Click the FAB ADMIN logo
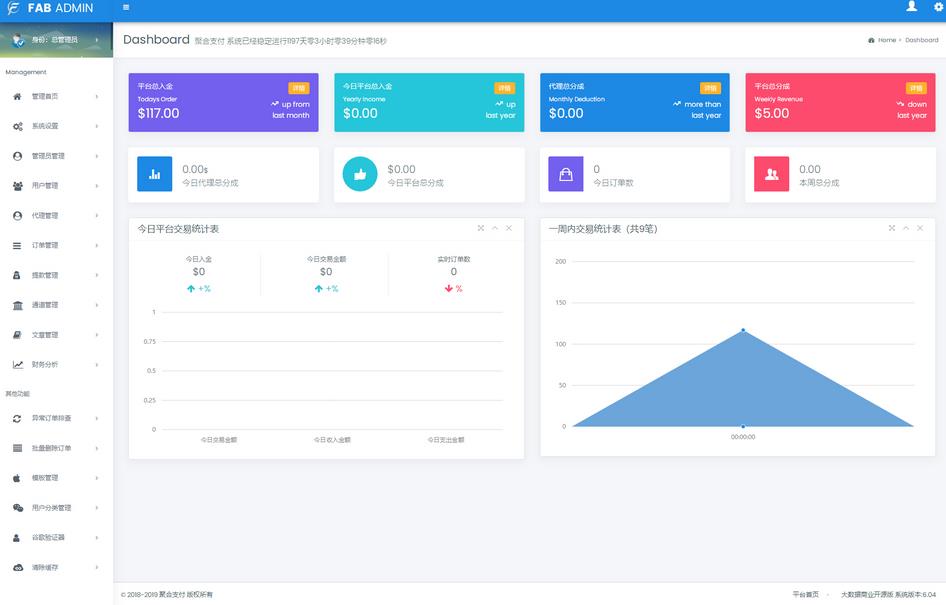This screenshot has width=946, height=605. 50,8
